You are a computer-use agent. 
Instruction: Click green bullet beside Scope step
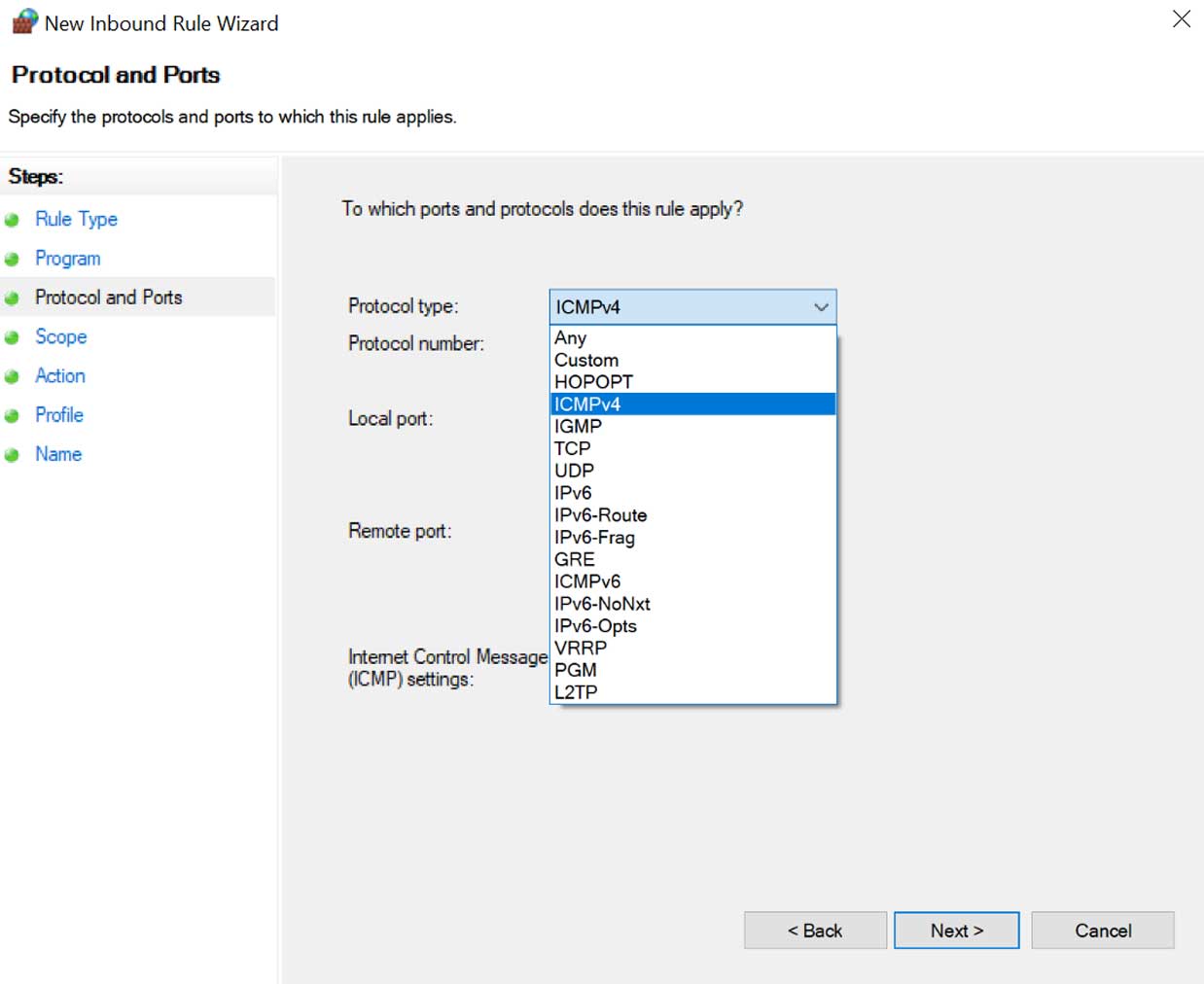12,337
